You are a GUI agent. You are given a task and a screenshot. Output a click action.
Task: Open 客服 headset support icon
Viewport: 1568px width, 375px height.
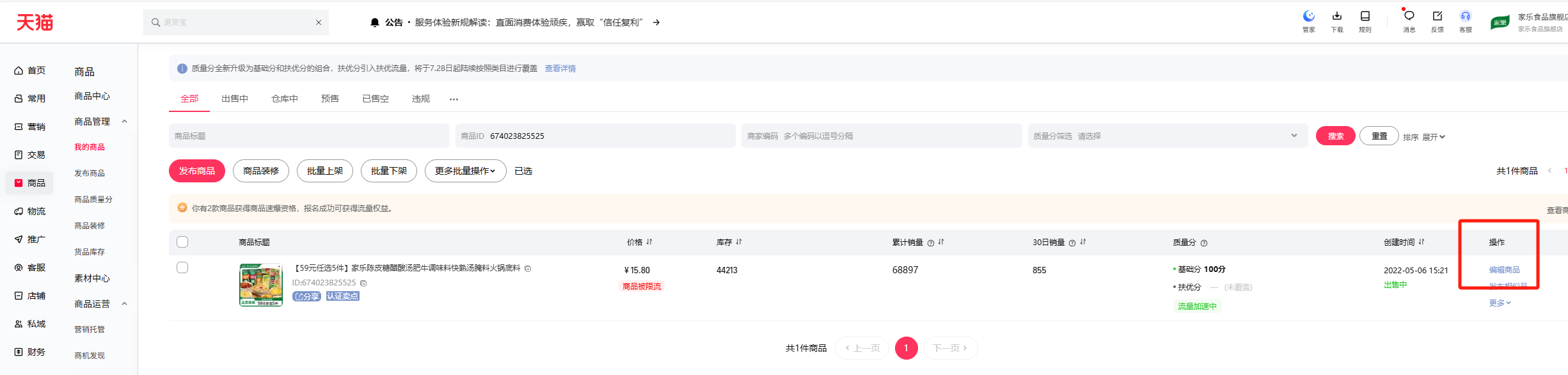point(1466,16)
